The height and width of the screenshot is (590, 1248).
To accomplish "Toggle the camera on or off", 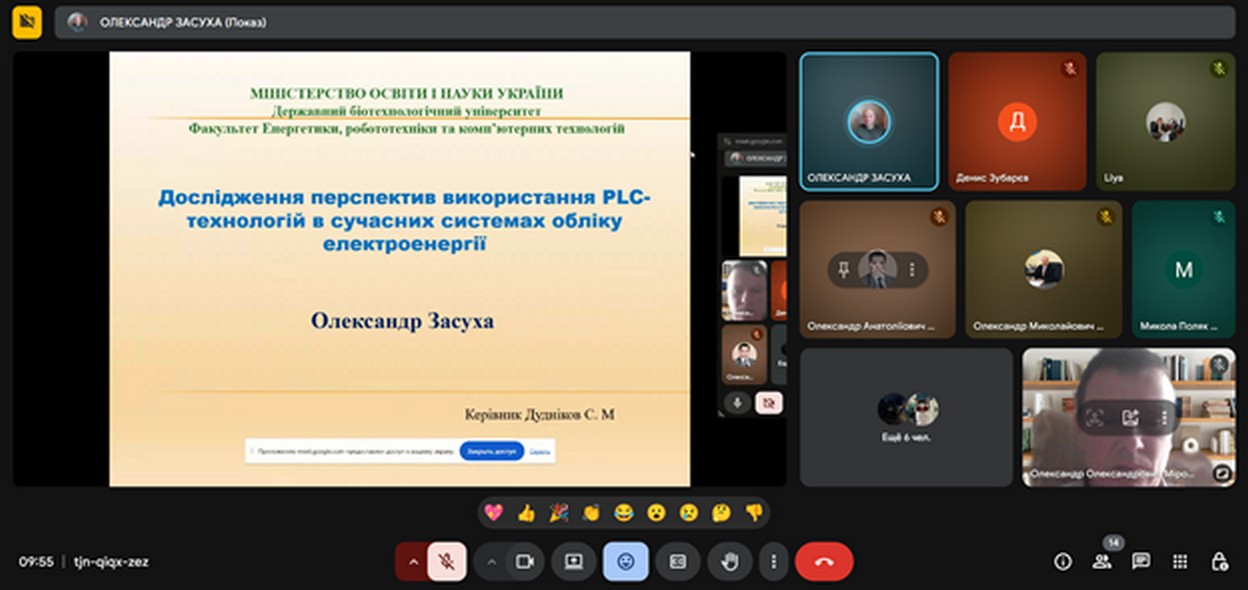I will click(524, 562).
